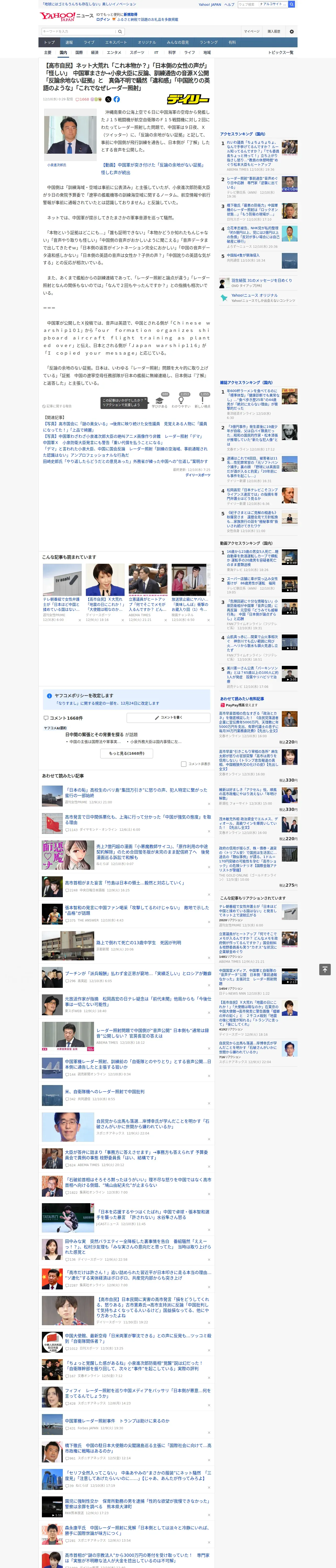Open related link 中国軍X 小泉防衛大臣発言にも警告
This screenshot has height=1568, width=336.
pos(102,442)
